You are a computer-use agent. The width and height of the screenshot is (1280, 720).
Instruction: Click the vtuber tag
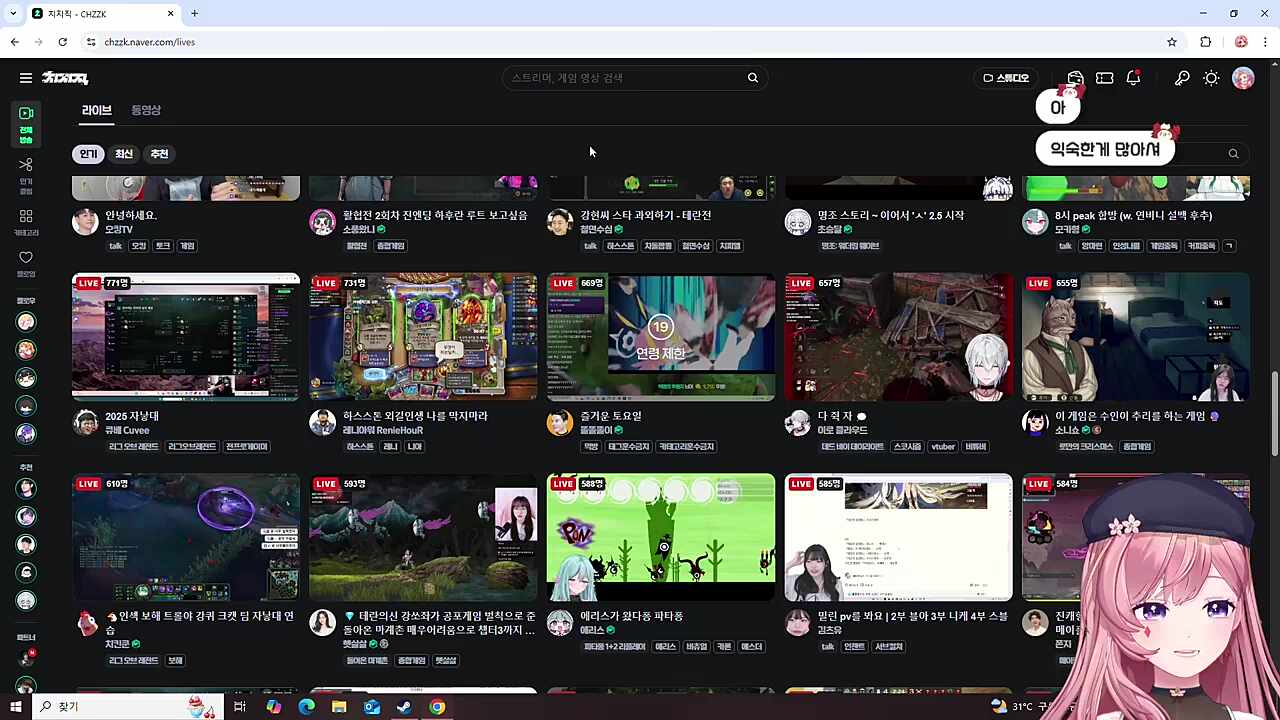click(942, 447)
